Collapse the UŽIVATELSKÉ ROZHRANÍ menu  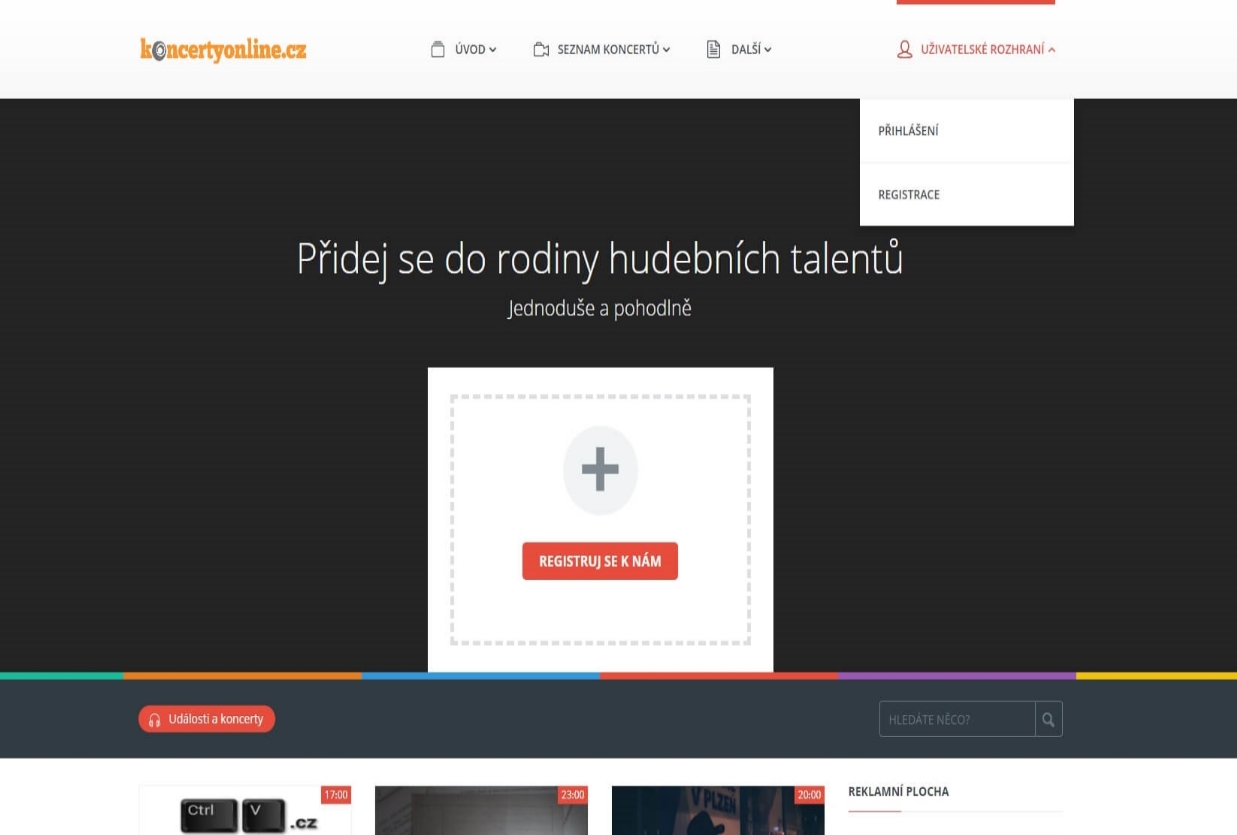[1051, 50]
